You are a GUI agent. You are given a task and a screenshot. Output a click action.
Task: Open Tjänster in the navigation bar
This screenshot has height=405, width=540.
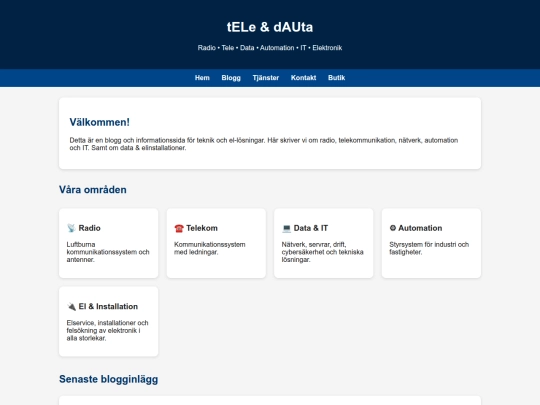(266, 78)
